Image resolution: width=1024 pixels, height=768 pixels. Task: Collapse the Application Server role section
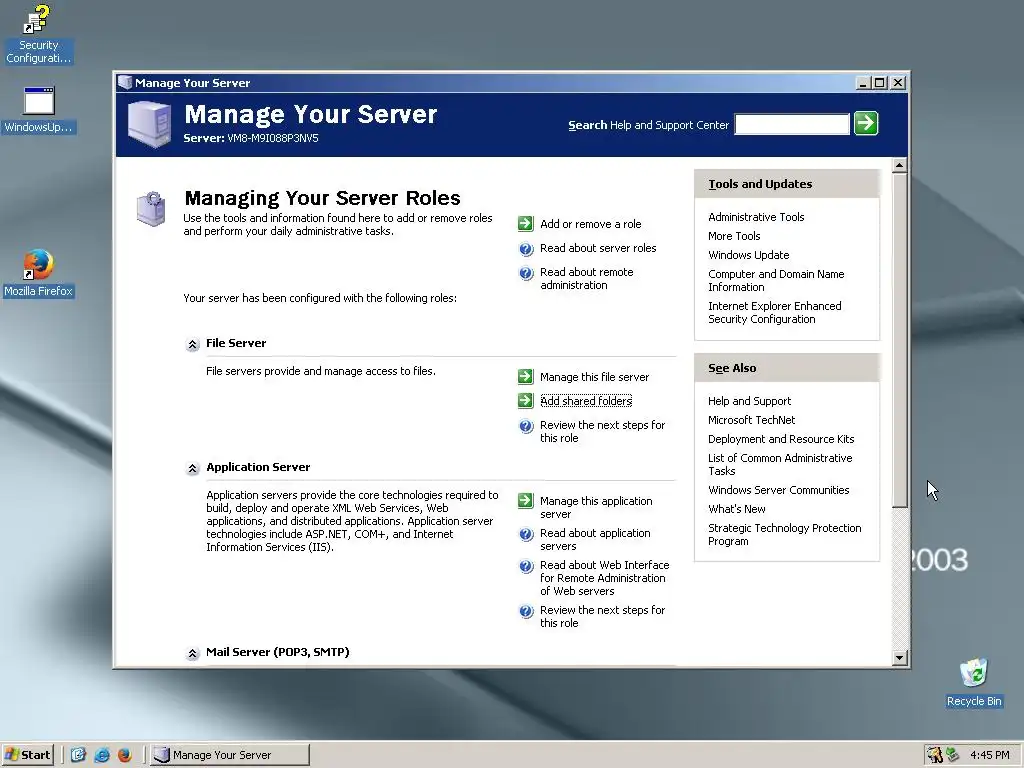pos(193,468)
